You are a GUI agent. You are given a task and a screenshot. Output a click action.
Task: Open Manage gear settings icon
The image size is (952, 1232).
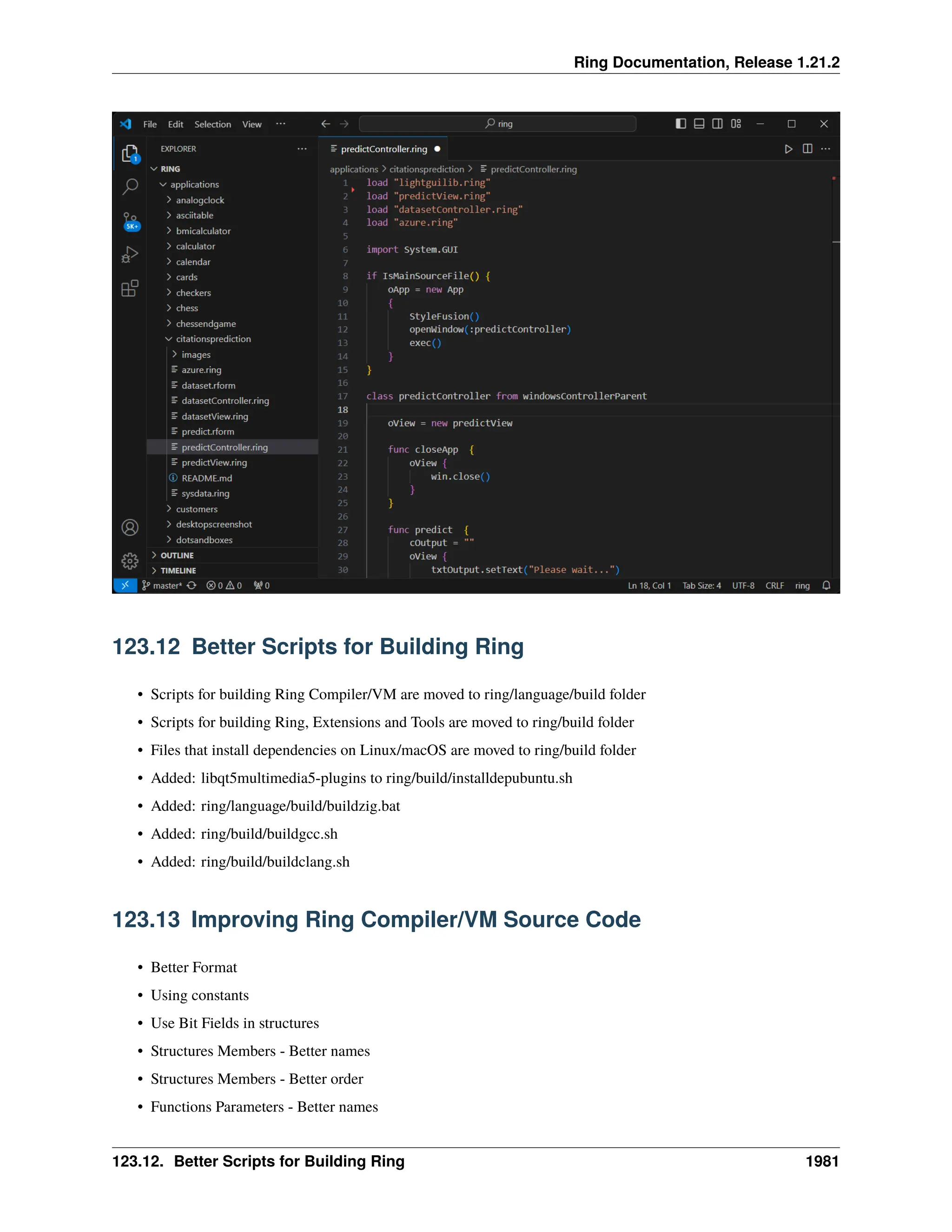[x=130, y=561]
